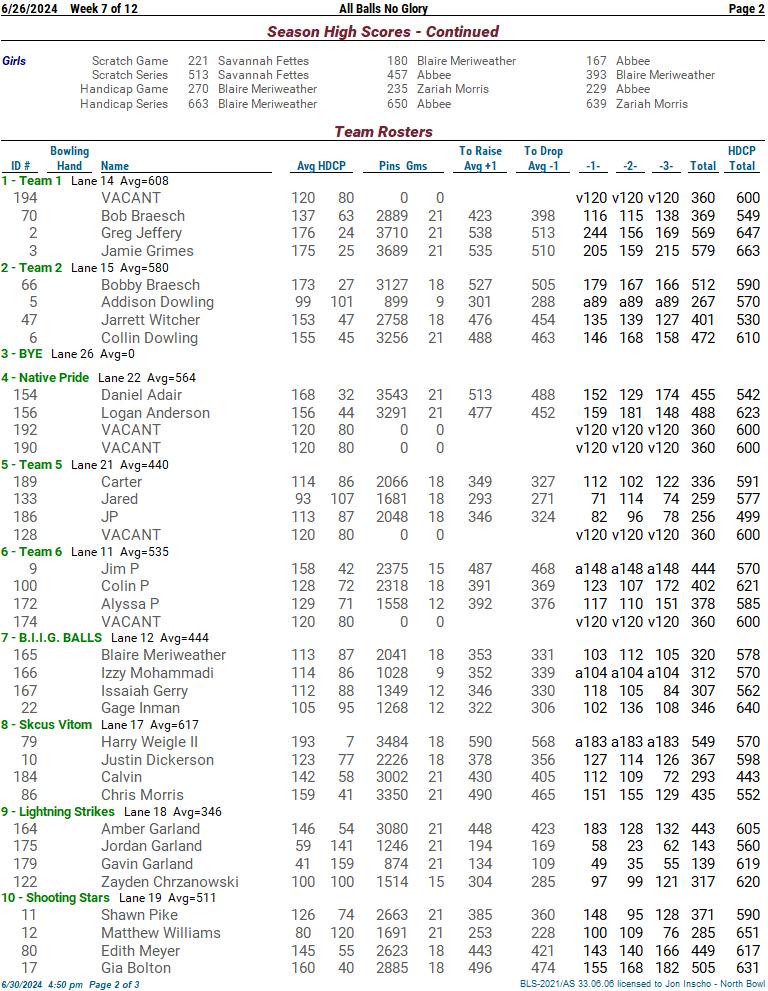Select bowler name 'Greg Jeffery'
This screenshot has width=768, height=991.
pos(141,233)
